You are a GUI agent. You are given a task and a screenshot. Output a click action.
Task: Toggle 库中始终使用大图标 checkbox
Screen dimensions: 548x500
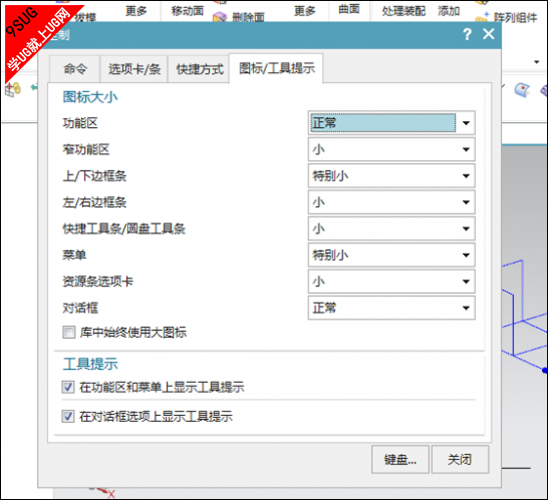click(68, 332)
